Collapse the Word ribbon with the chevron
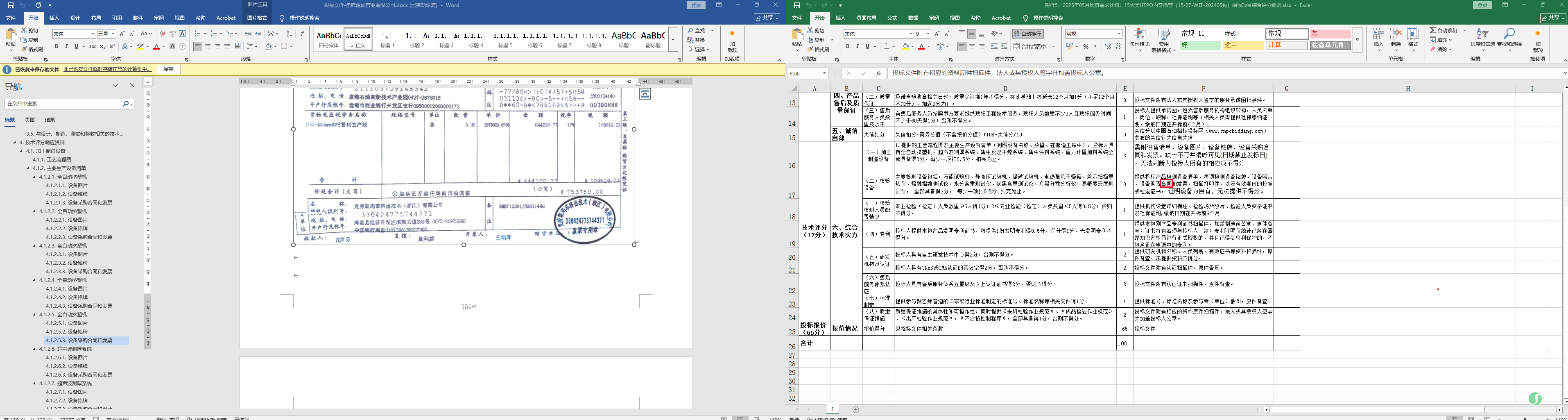 coord(779,60)
